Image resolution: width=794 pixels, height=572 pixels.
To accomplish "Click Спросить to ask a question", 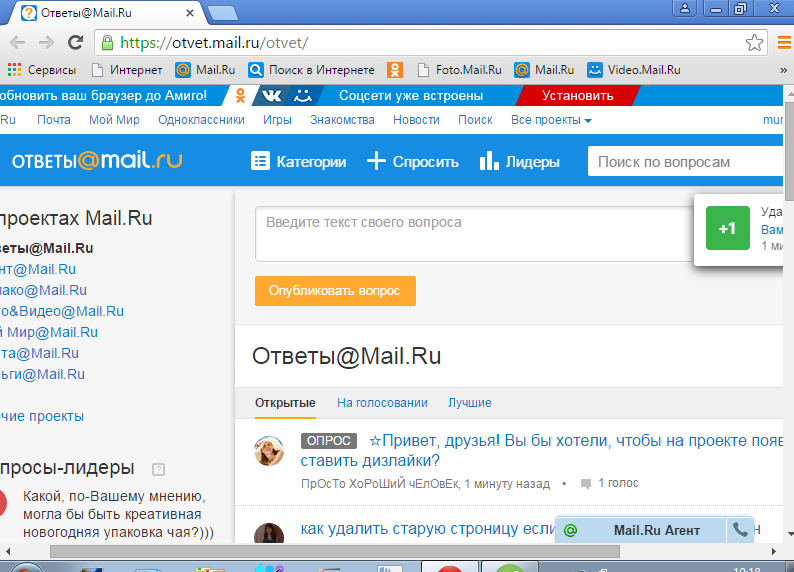I will [x=413, y=161].
